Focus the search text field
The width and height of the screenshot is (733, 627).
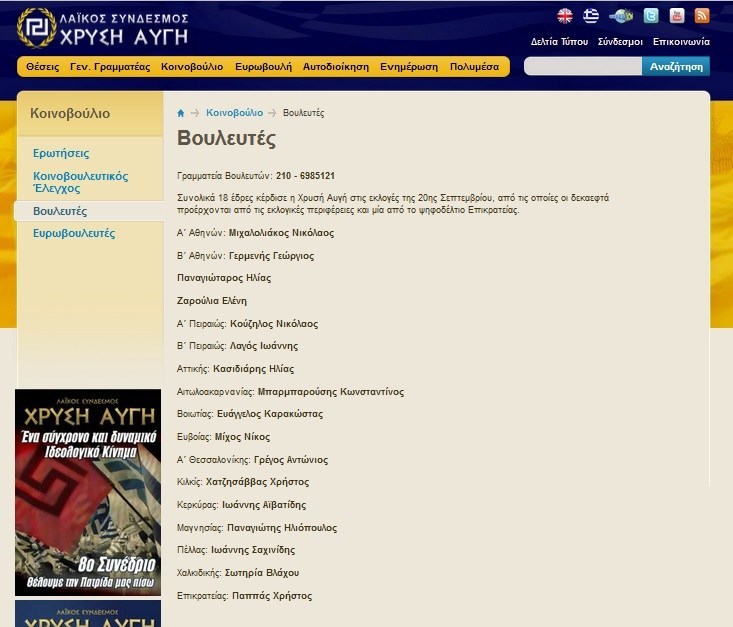(x=583, y=66)
